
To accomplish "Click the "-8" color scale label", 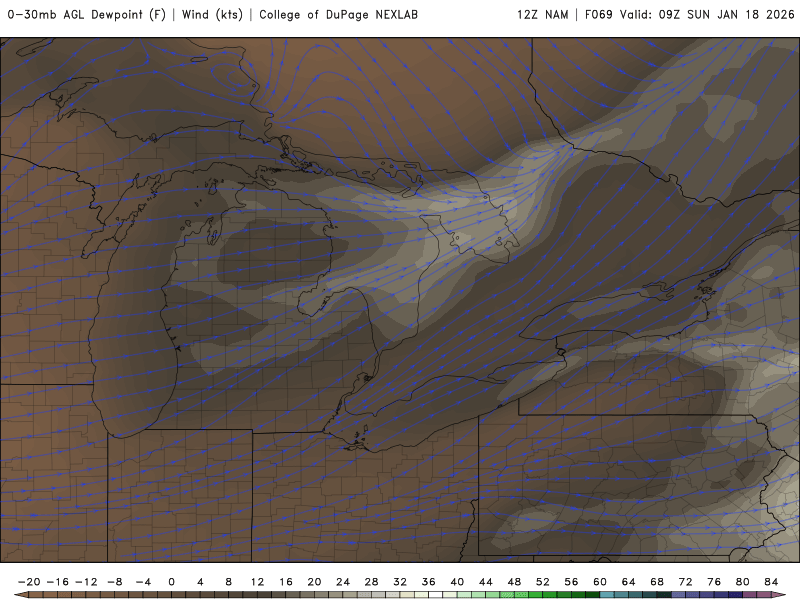I will pyautogui.click(x=115, y=582).
